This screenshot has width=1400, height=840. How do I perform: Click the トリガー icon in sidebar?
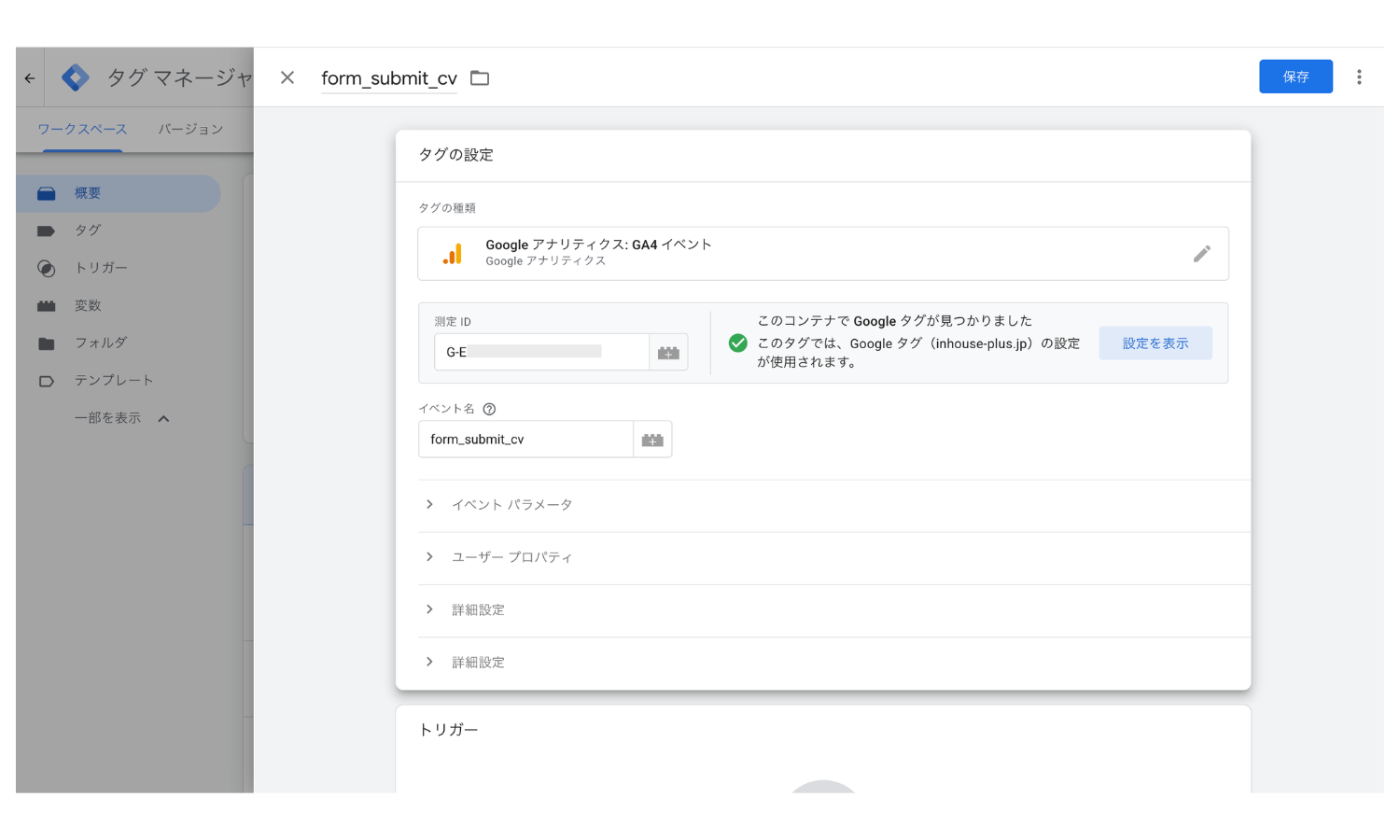[46, 268]
